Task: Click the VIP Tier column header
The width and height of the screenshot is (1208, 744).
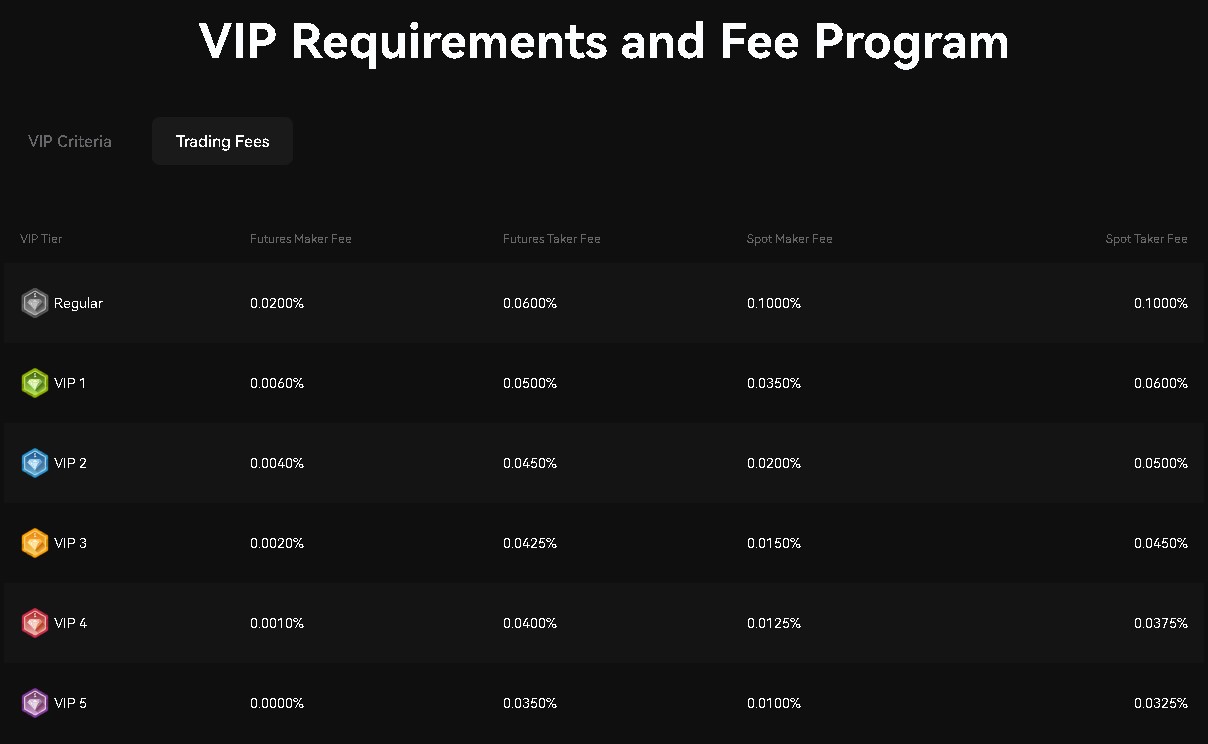Action: 40,239
